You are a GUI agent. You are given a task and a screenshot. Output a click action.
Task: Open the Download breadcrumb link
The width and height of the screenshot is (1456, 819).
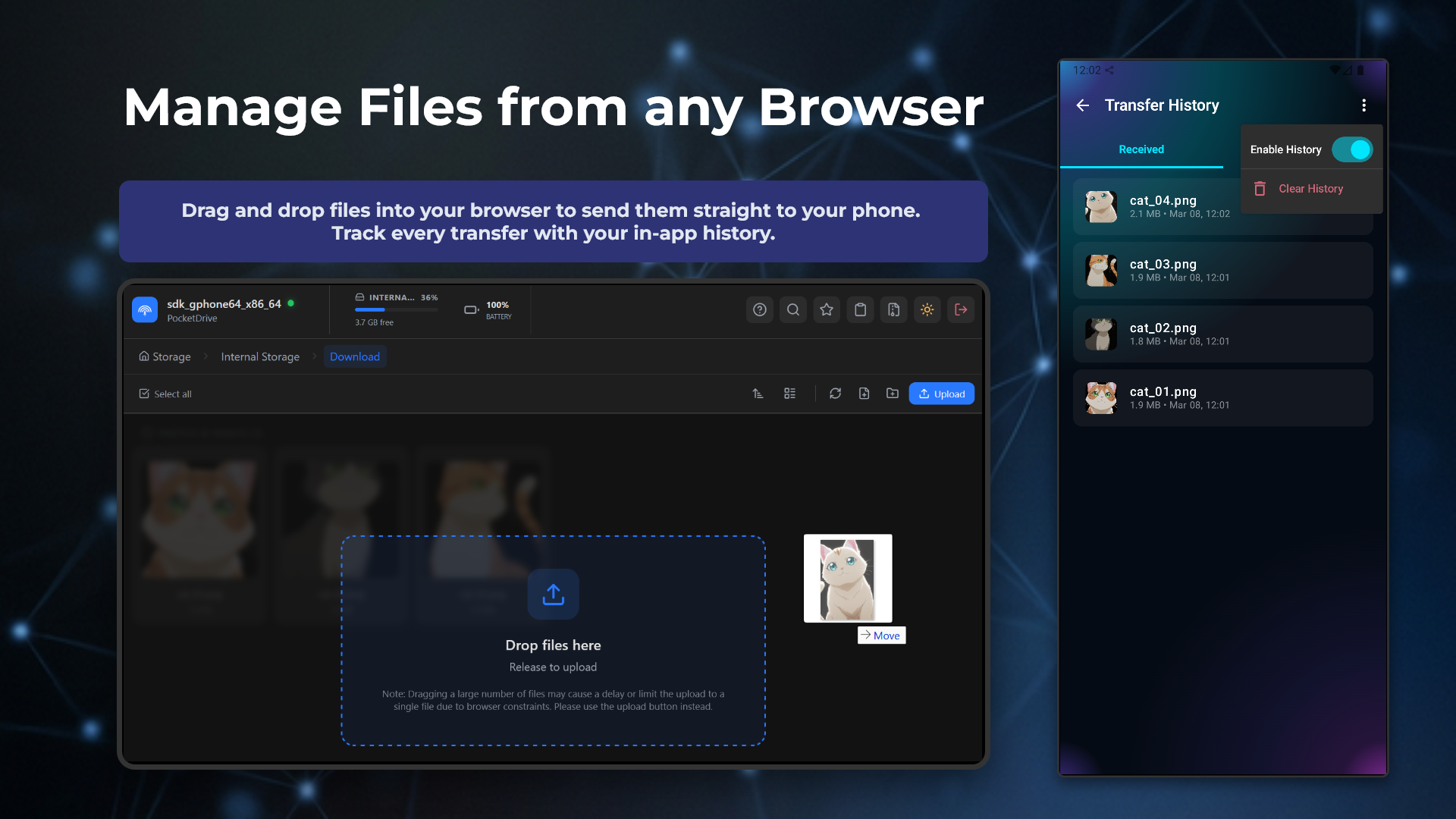[354, 356]
